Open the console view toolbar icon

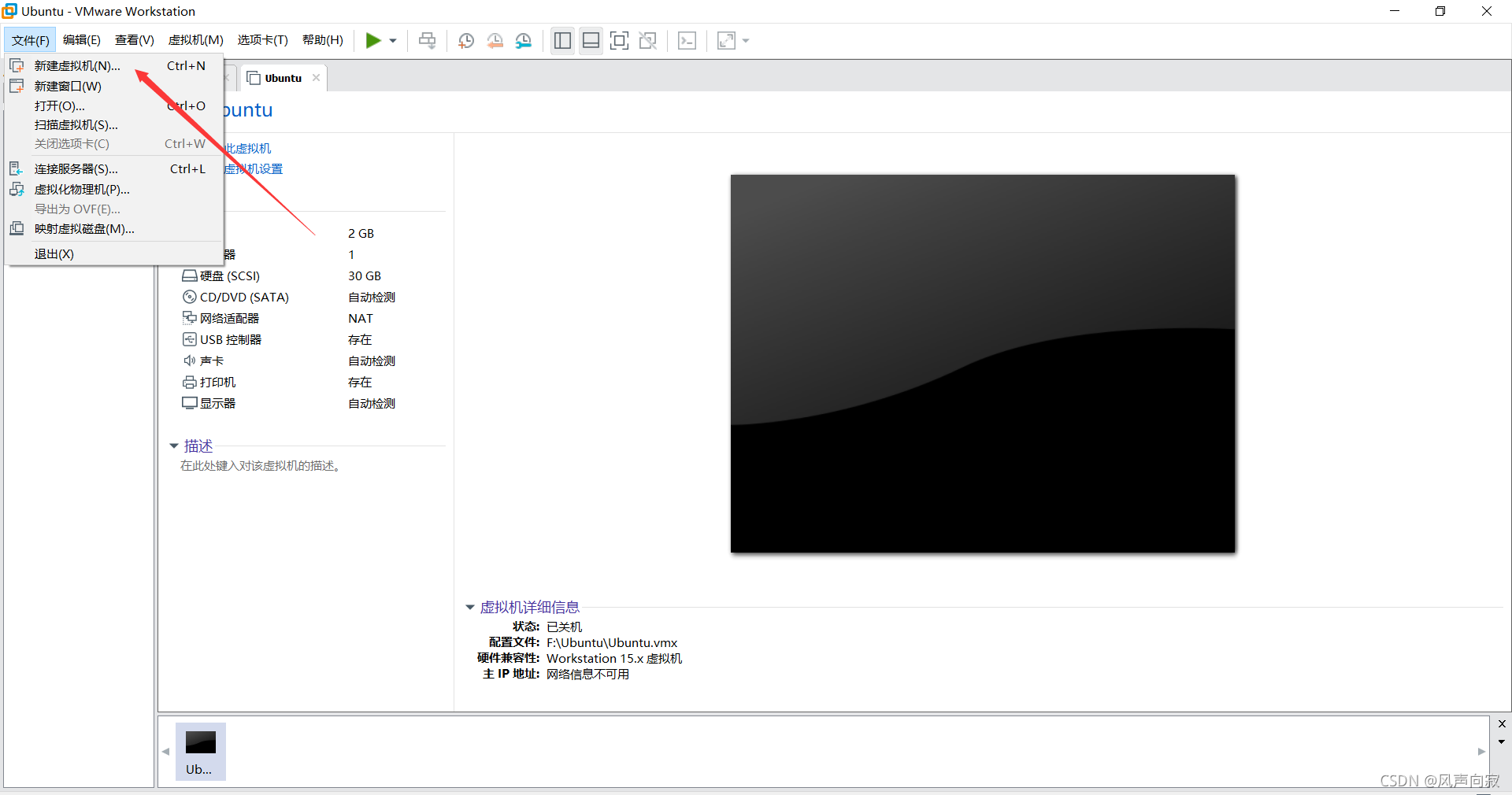[687, 41]
